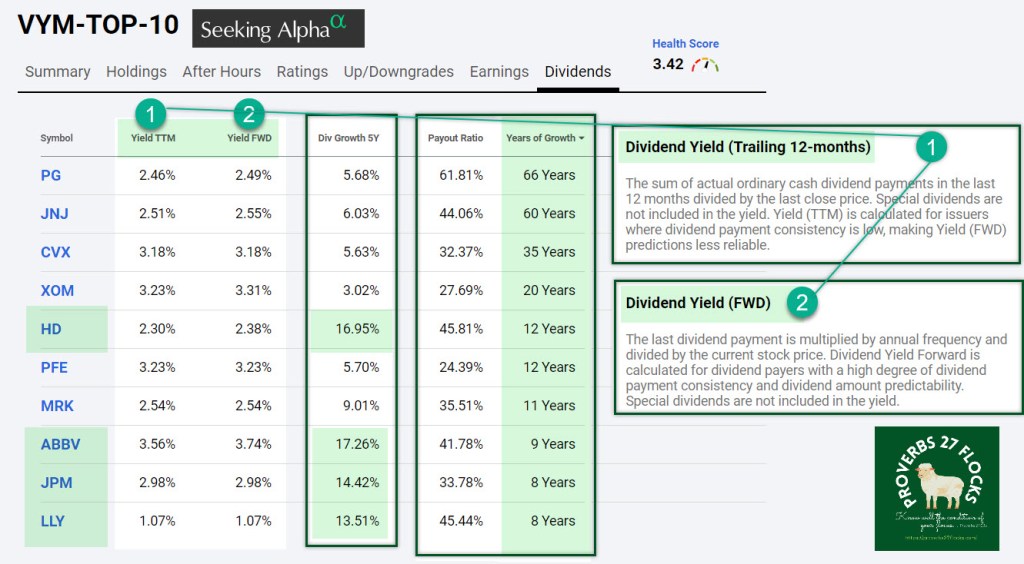Click the green circle 1 above Yield TTM

(149, 112)
